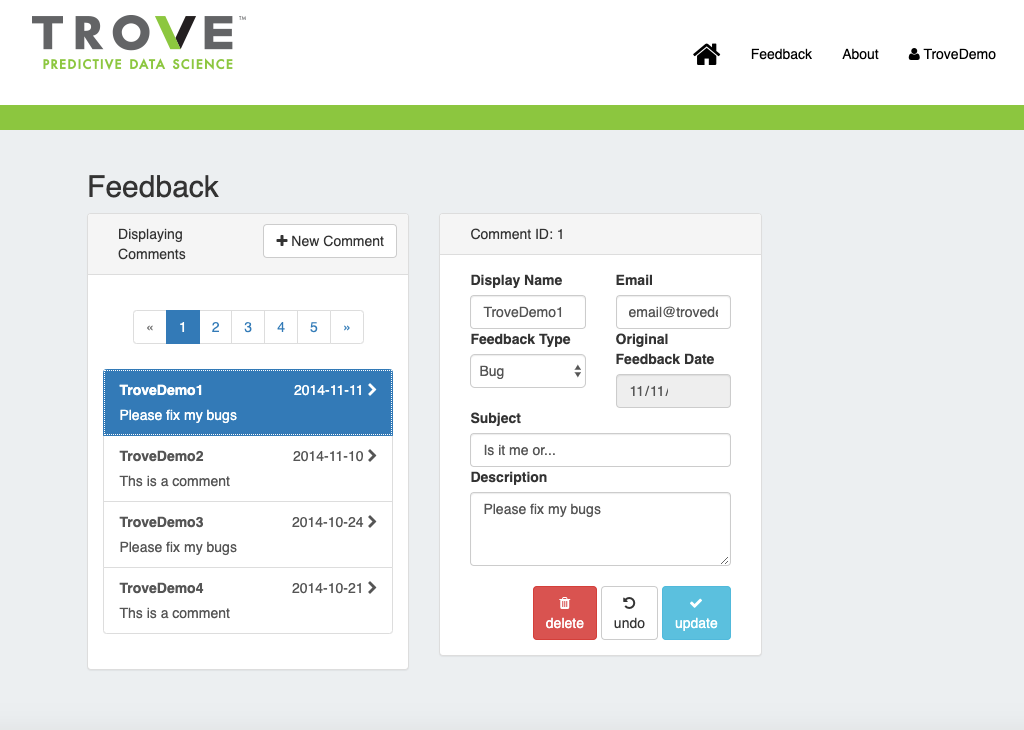
Task: Open the Feedback Type dropdown
Action: click(x=527, y=371)
